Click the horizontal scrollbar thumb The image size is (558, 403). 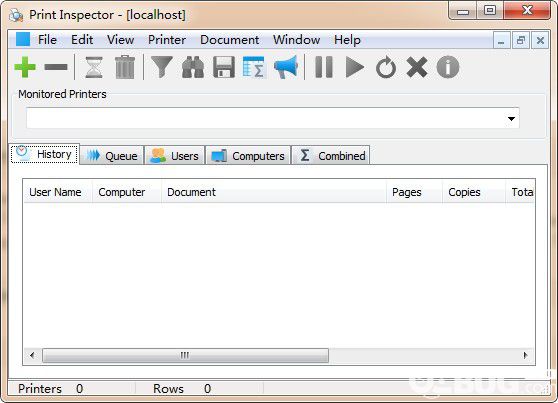tap(185, 355)
